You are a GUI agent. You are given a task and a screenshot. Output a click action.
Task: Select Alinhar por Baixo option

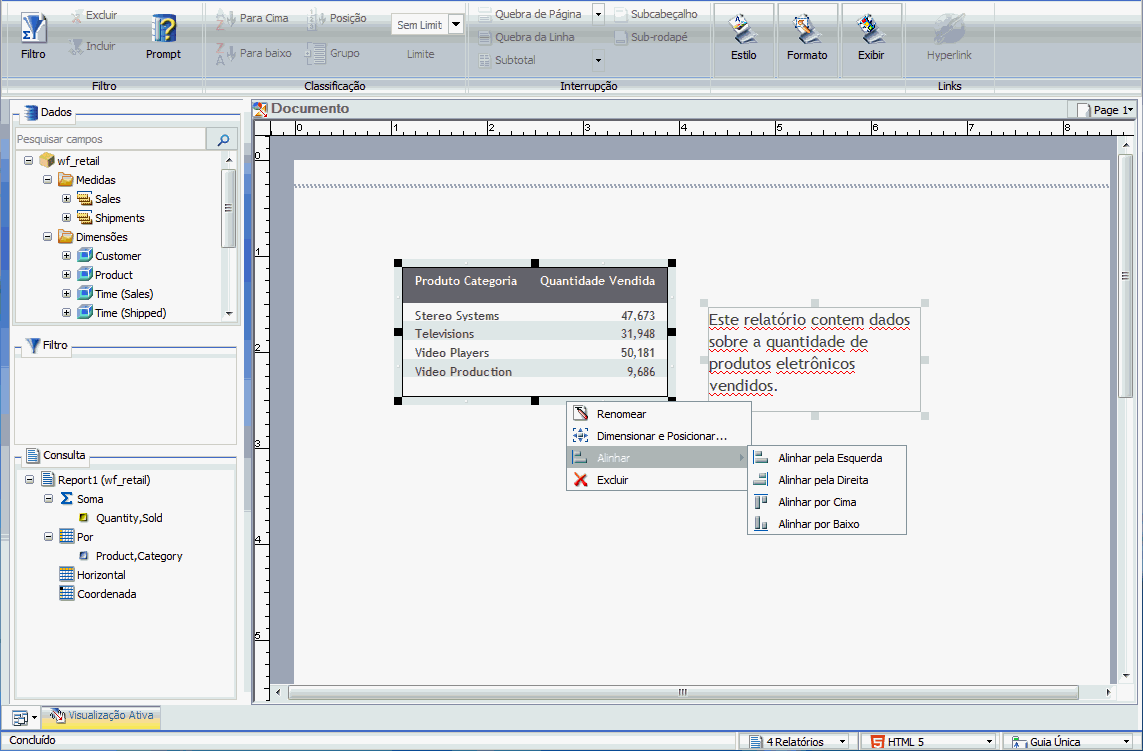[x=827, y=524]
